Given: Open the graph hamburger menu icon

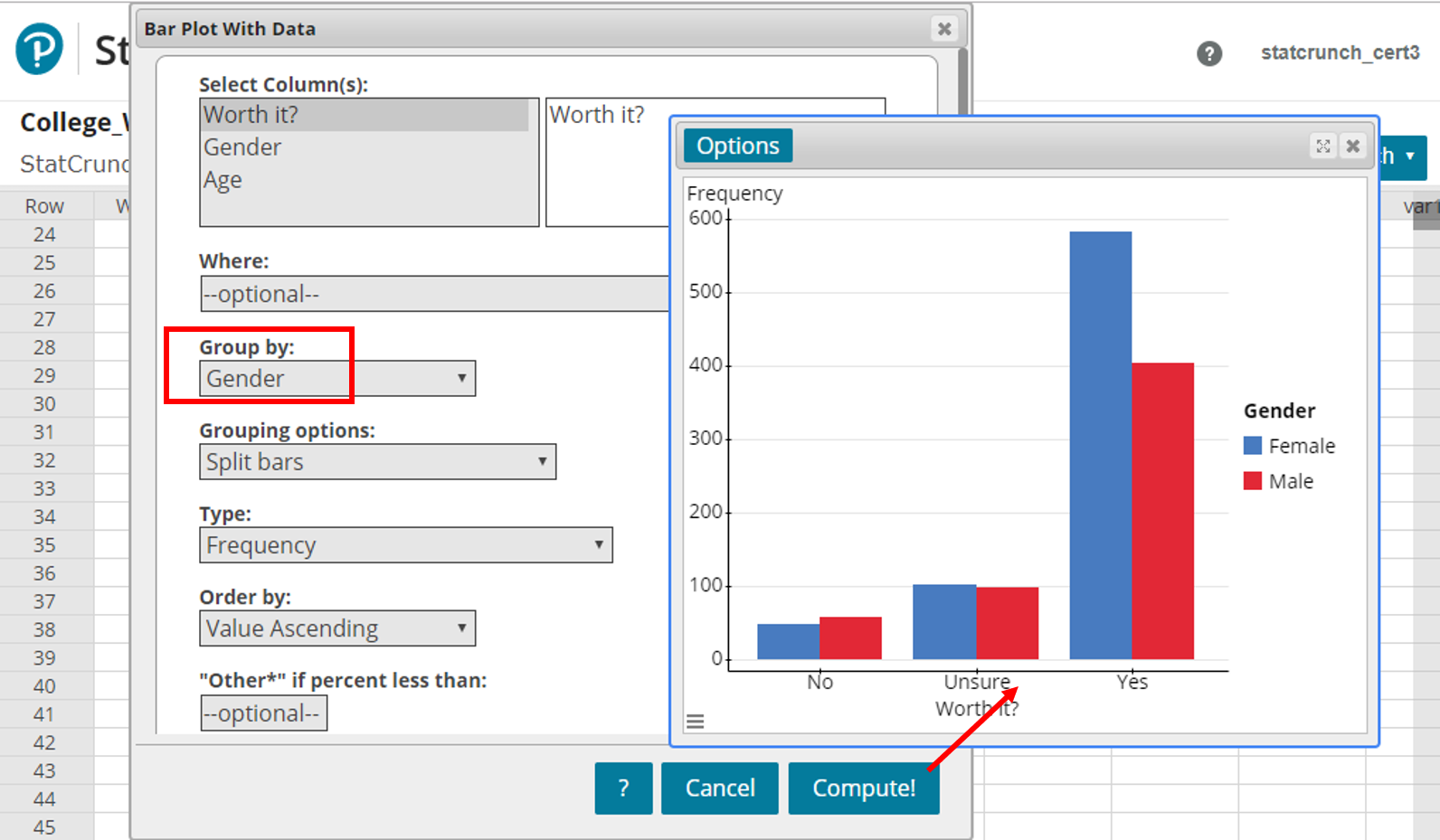Looking at the screenshot, I should [x=695, y=722].
